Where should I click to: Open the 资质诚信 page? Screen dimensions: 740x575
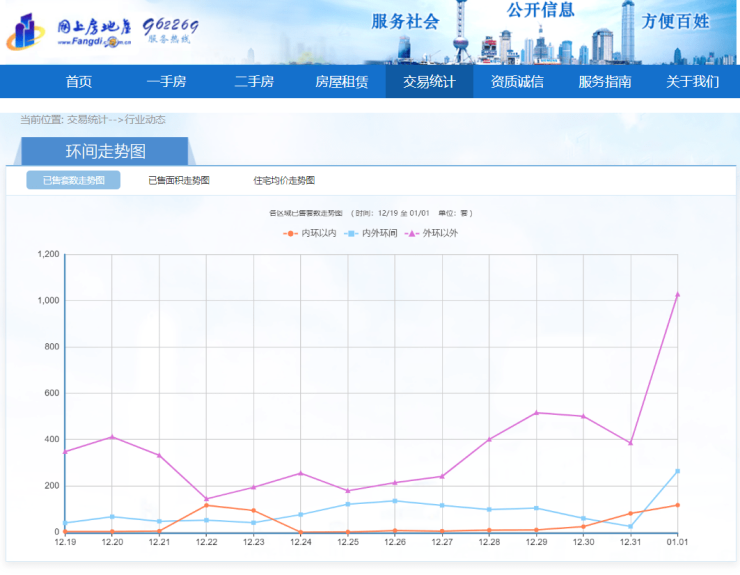517,82
